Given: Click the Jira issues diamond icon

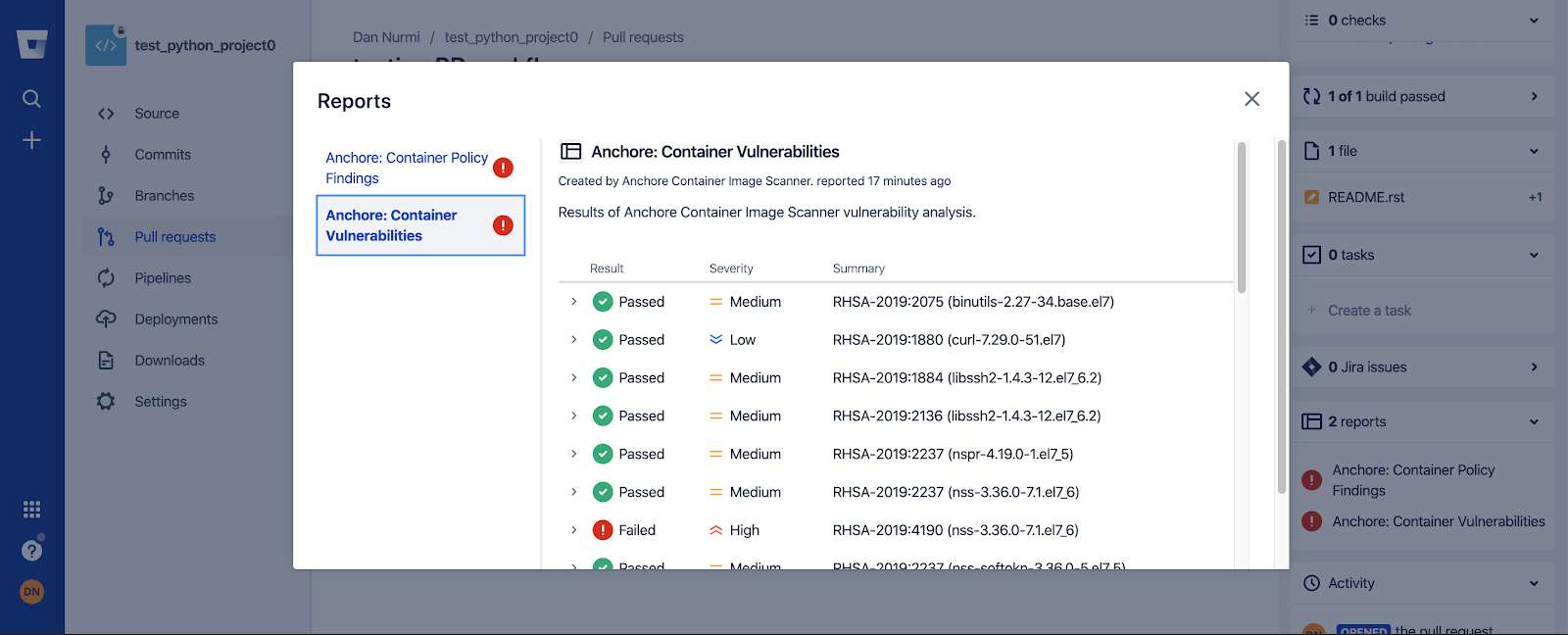Looking at the screenshot, I should point(1311,367).
